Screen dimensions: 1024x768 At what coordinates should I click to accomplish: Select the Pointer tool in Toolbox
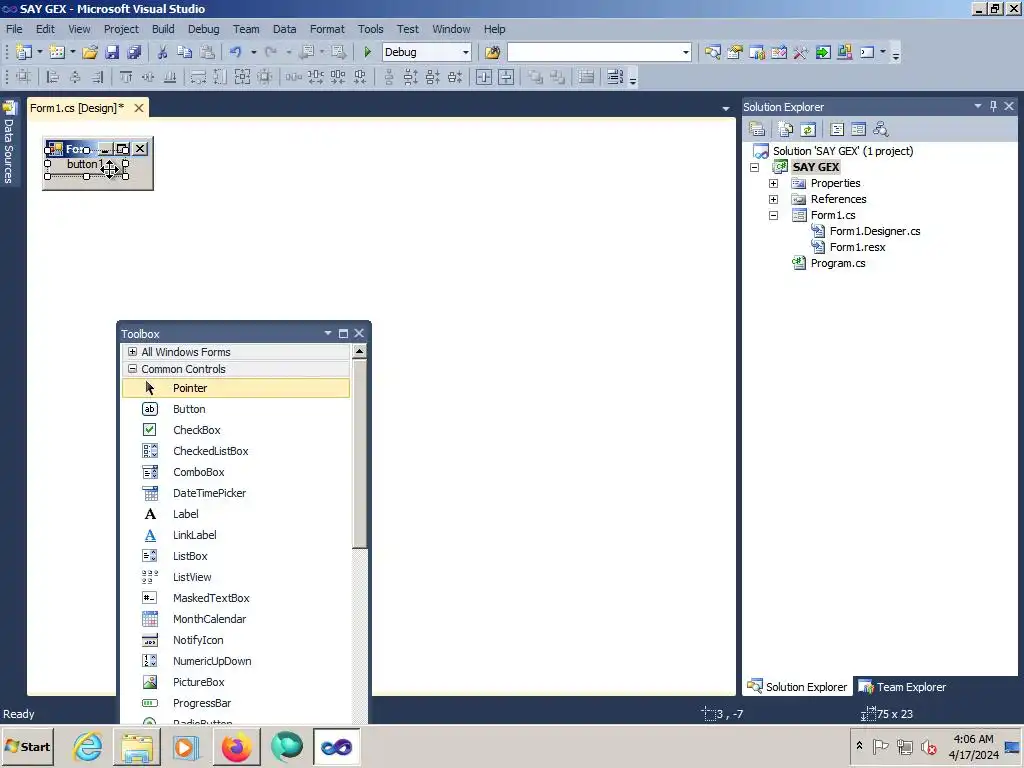point(236,388)
